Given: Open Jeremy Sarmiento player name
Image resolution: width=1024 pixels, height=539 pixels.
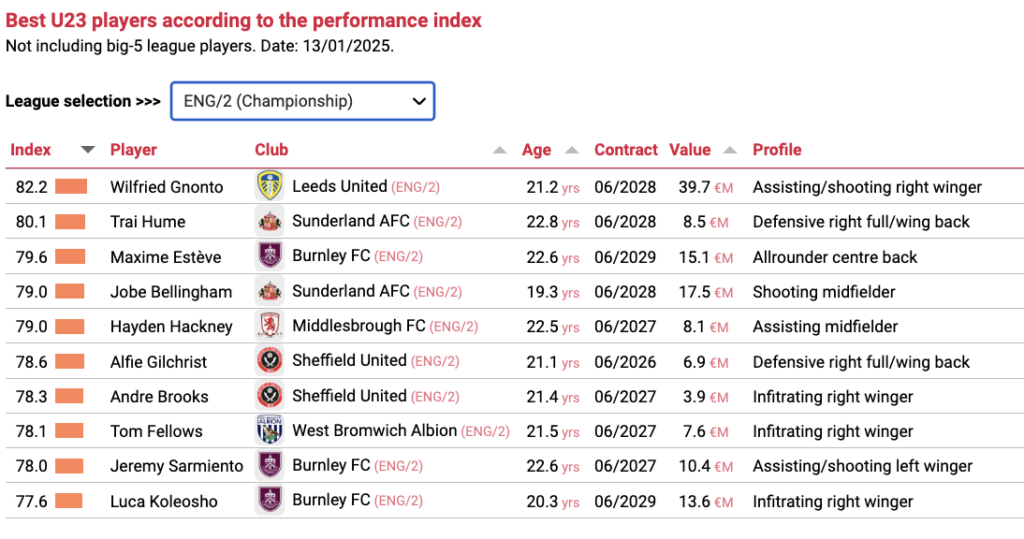Looking at the screenshot, I should pyautogui.click(x=176, y=466).
